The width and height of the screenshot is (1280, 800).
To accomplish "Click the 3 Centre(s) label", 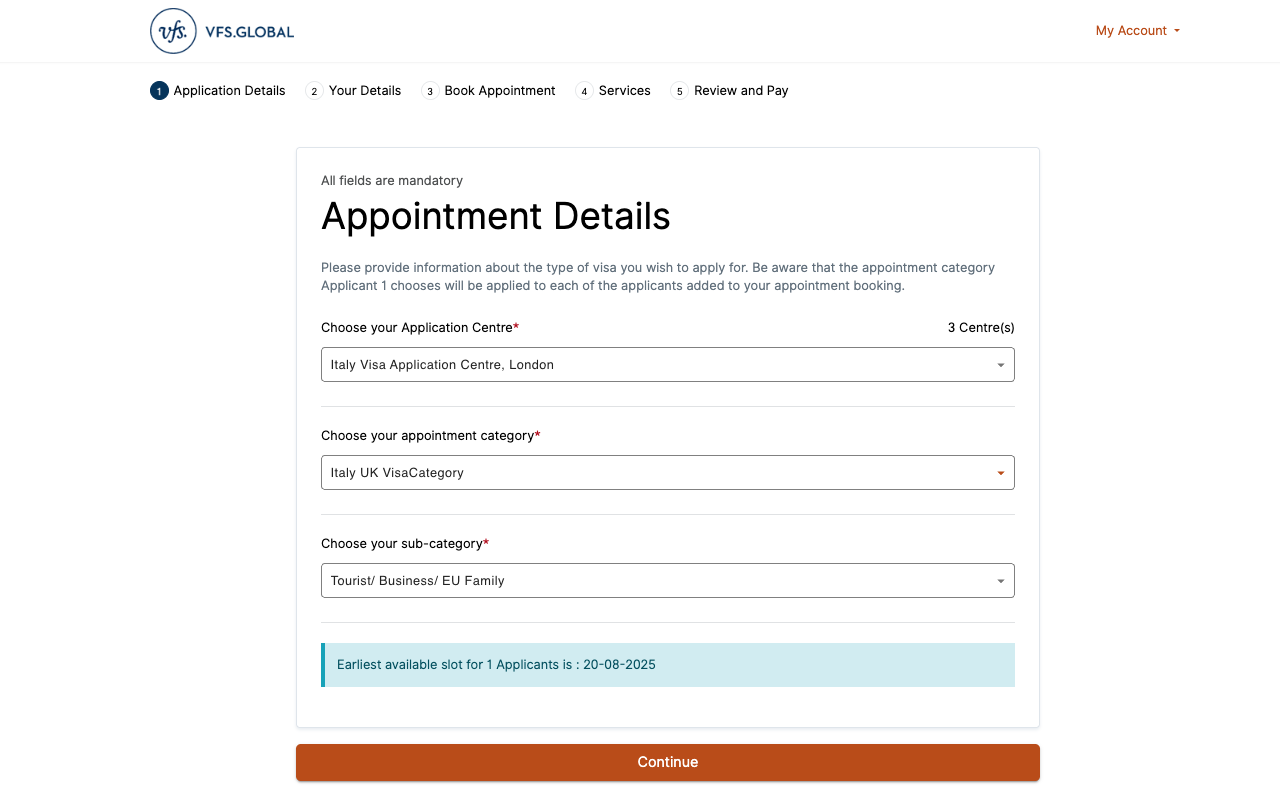I will click(x=980, y=327).
